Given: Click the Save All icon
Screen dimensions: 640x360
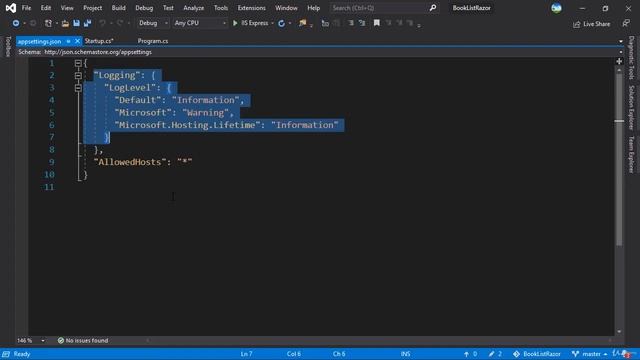Looking at the screenshot, I should coord(87,23).
